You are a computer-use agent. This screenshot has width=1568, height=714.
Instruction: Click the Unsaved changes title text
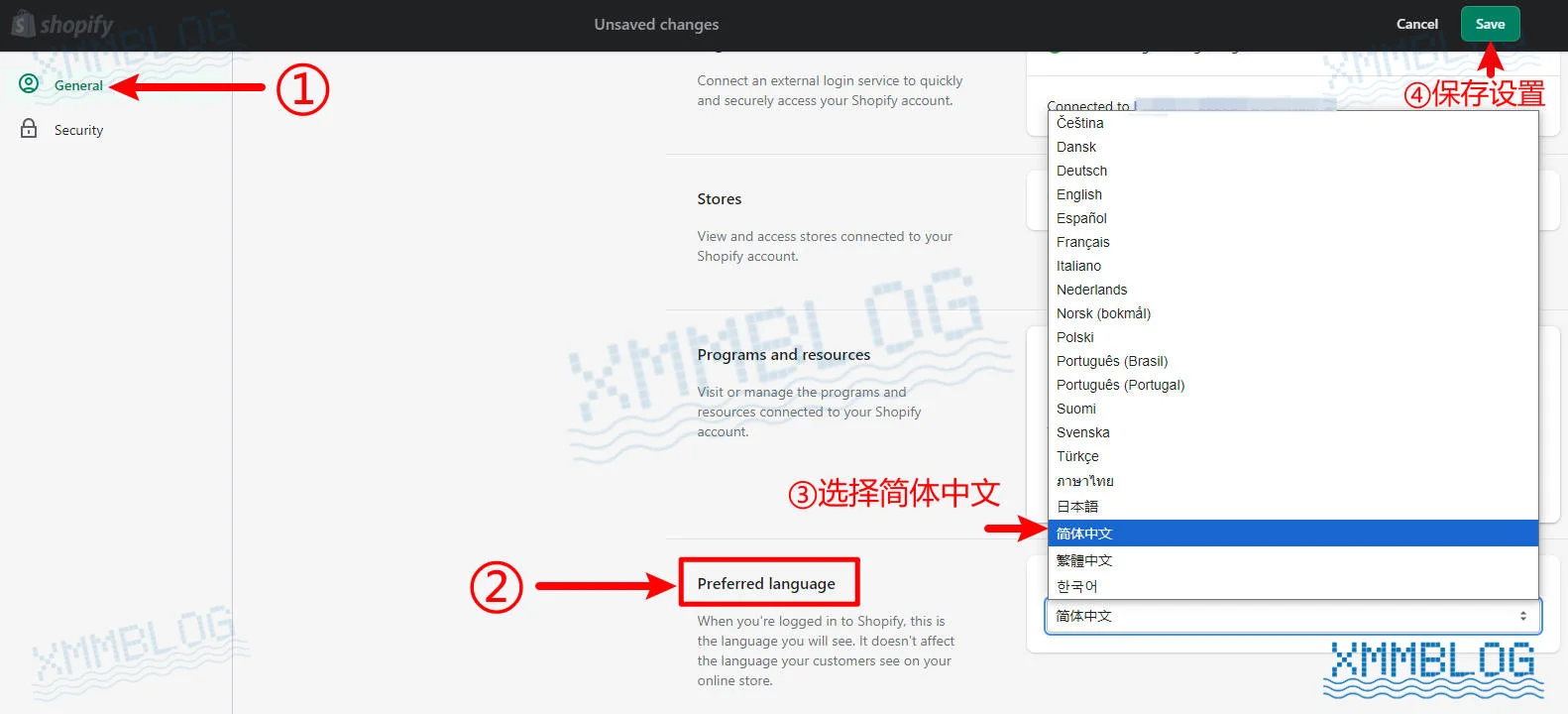pyautogui.click(x=656, y=25)
